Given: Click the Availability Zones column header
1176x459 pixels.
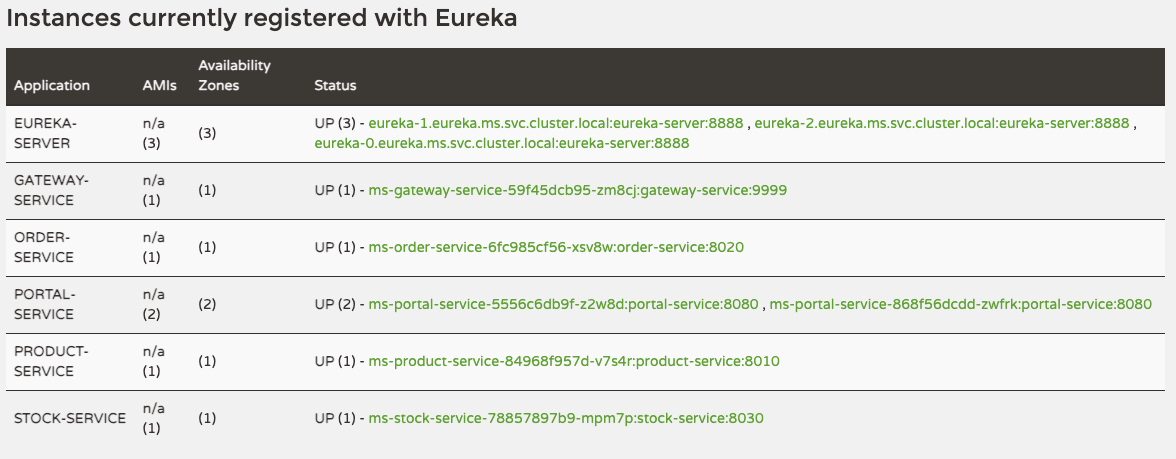Looking at the screenshot, I should (235, 76).
